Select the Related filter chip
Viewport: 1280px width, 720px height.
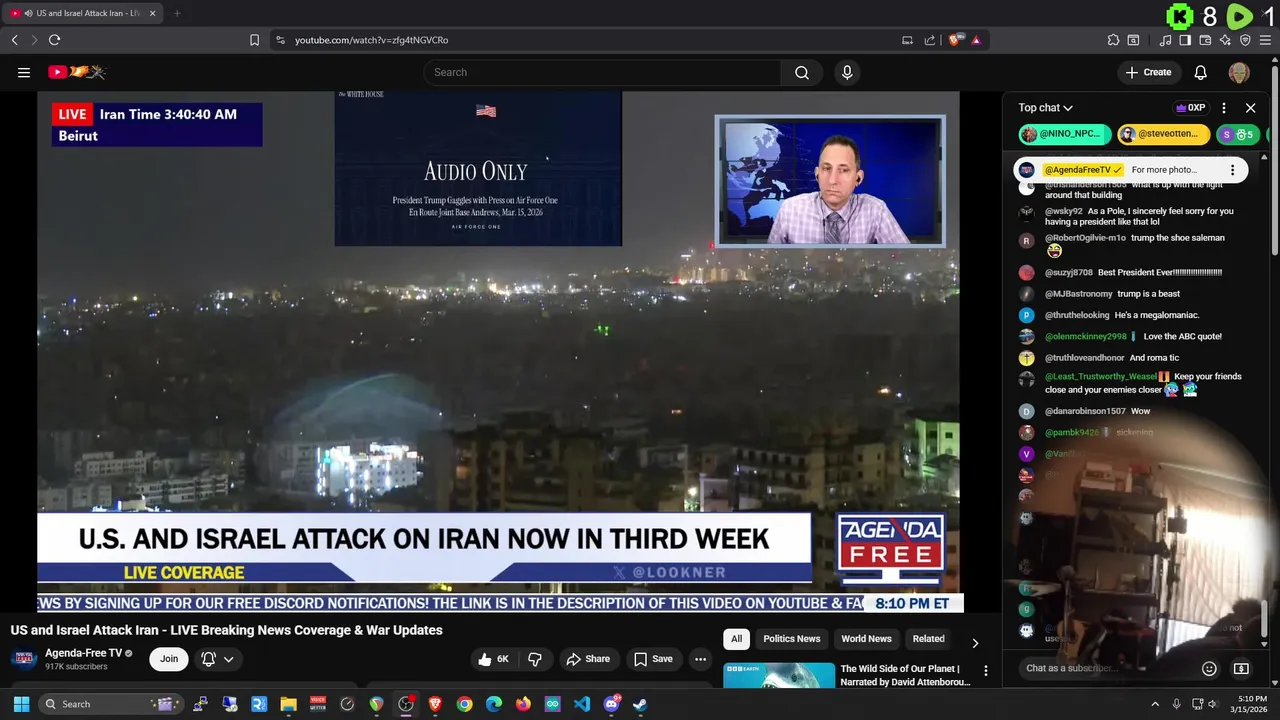[928, 639]
